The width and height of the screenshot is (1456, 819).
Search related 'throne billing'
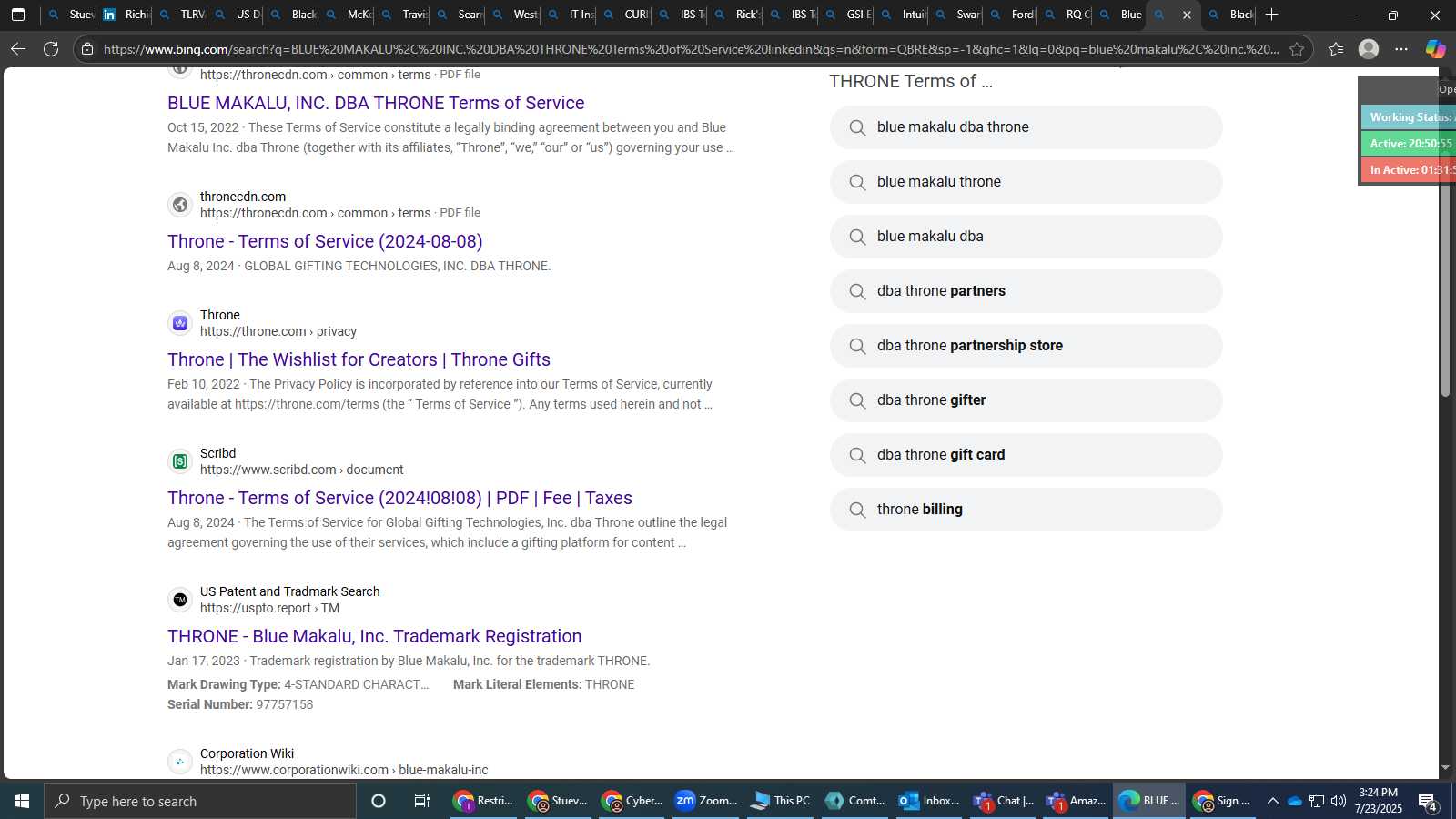tap(1026, 510)
